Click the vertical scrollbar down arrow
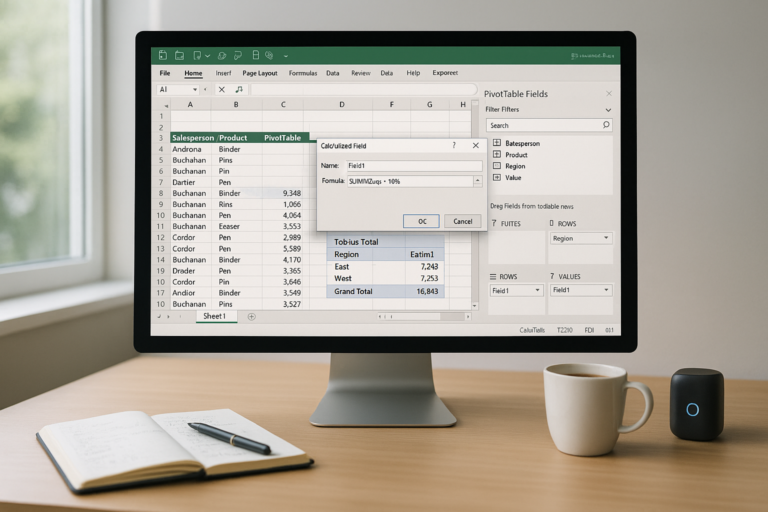 coord(475,306)
